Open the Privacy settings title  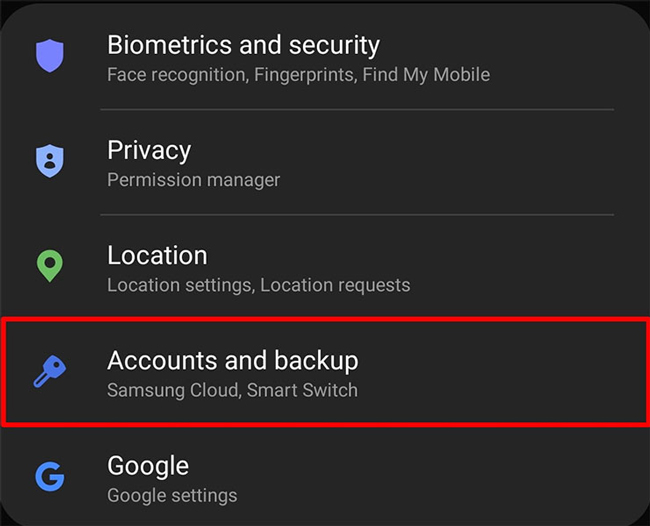(x=149, y=150)
